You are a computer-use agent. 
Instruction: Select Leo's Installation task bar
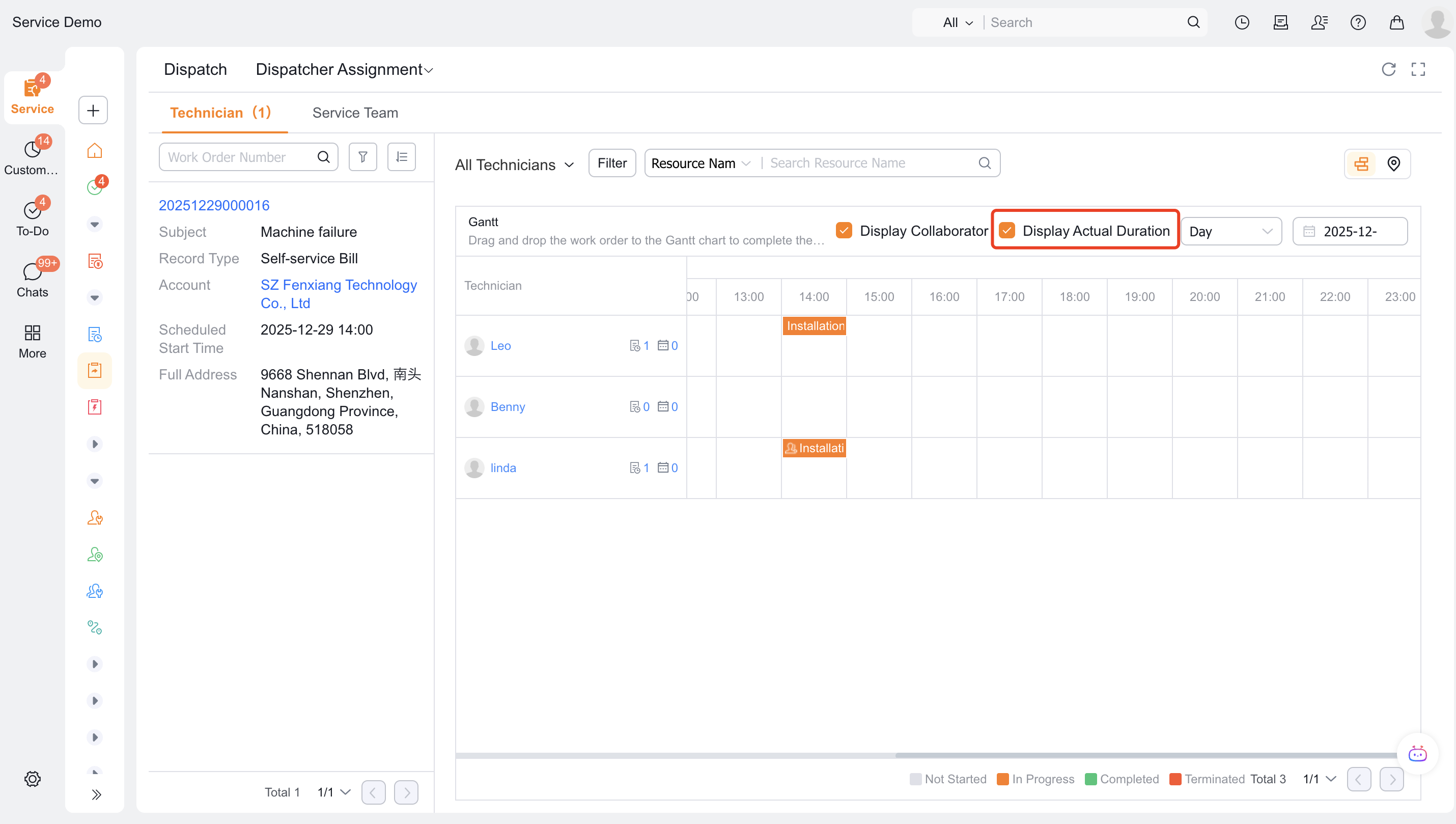click(x=814, y=326)
